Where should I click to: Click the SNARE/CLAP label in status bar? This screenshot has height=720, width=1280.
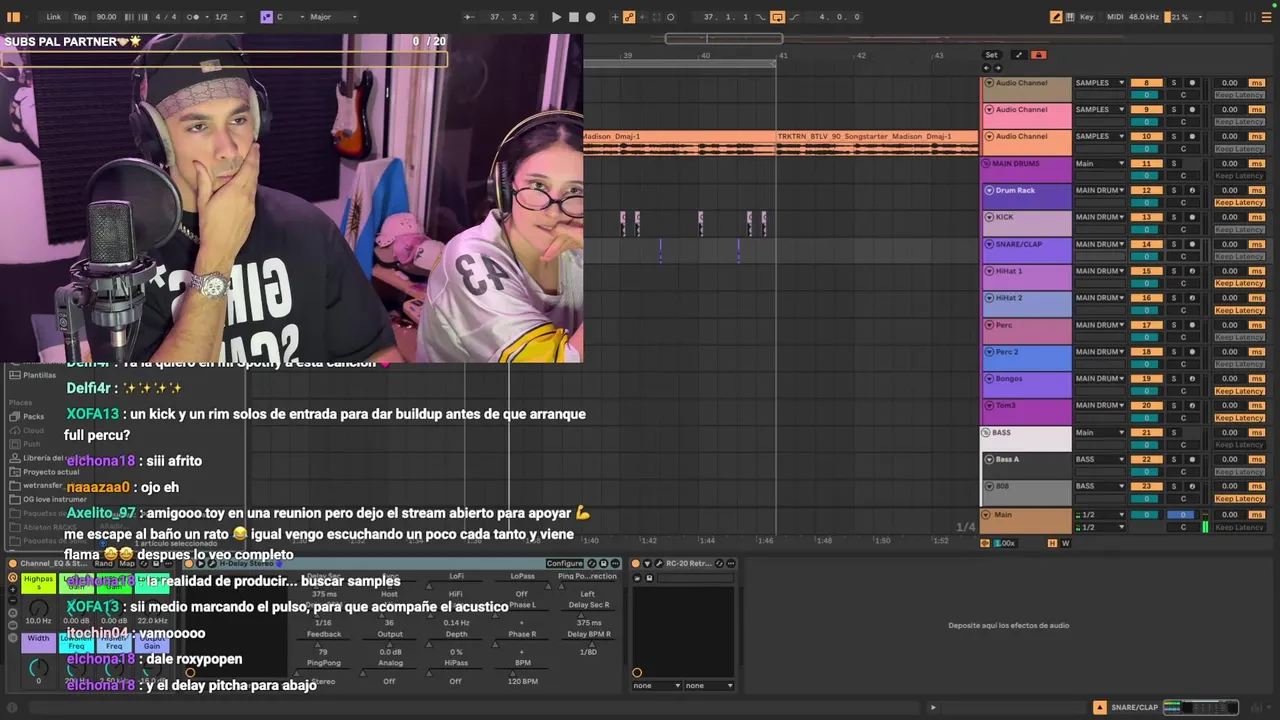point(1134,707)
